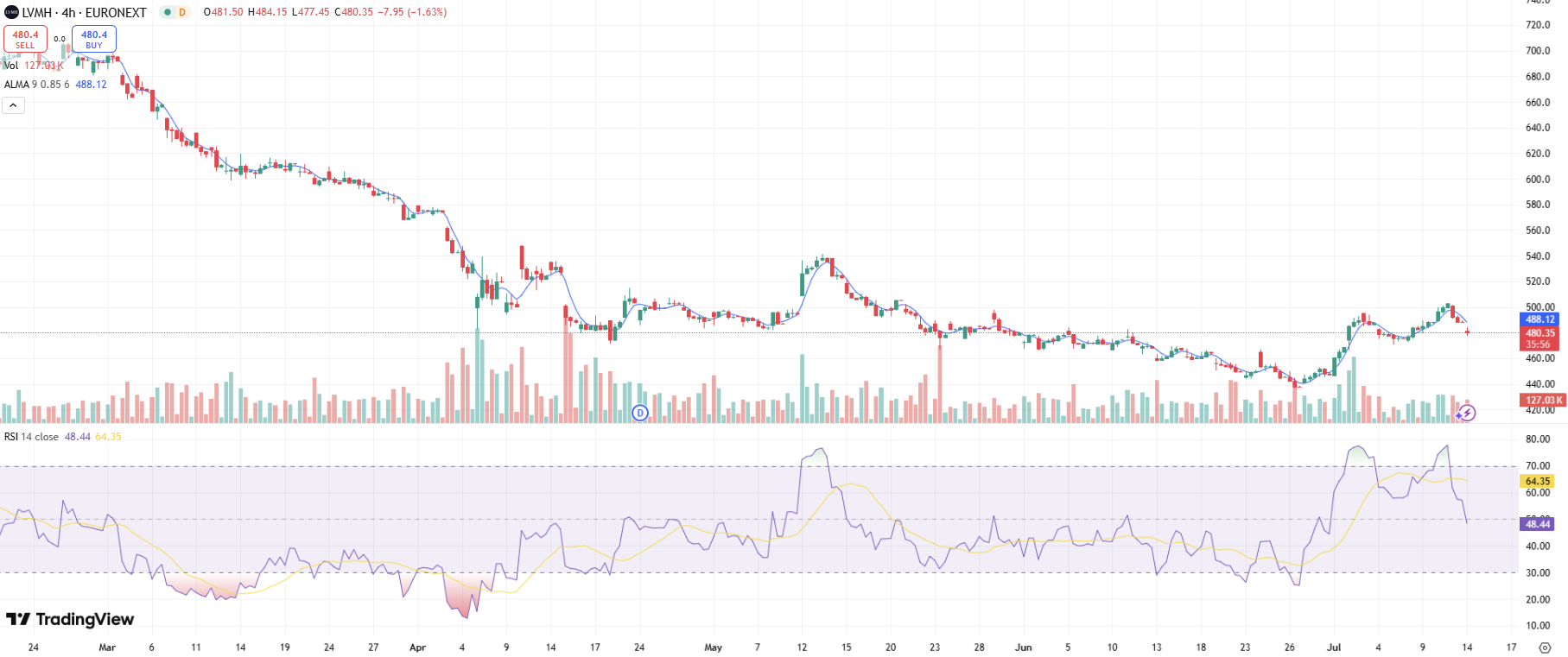Click the 0.0 spread value between SELL and BUY
This screenshot has height=657, width=1568.
60,39
